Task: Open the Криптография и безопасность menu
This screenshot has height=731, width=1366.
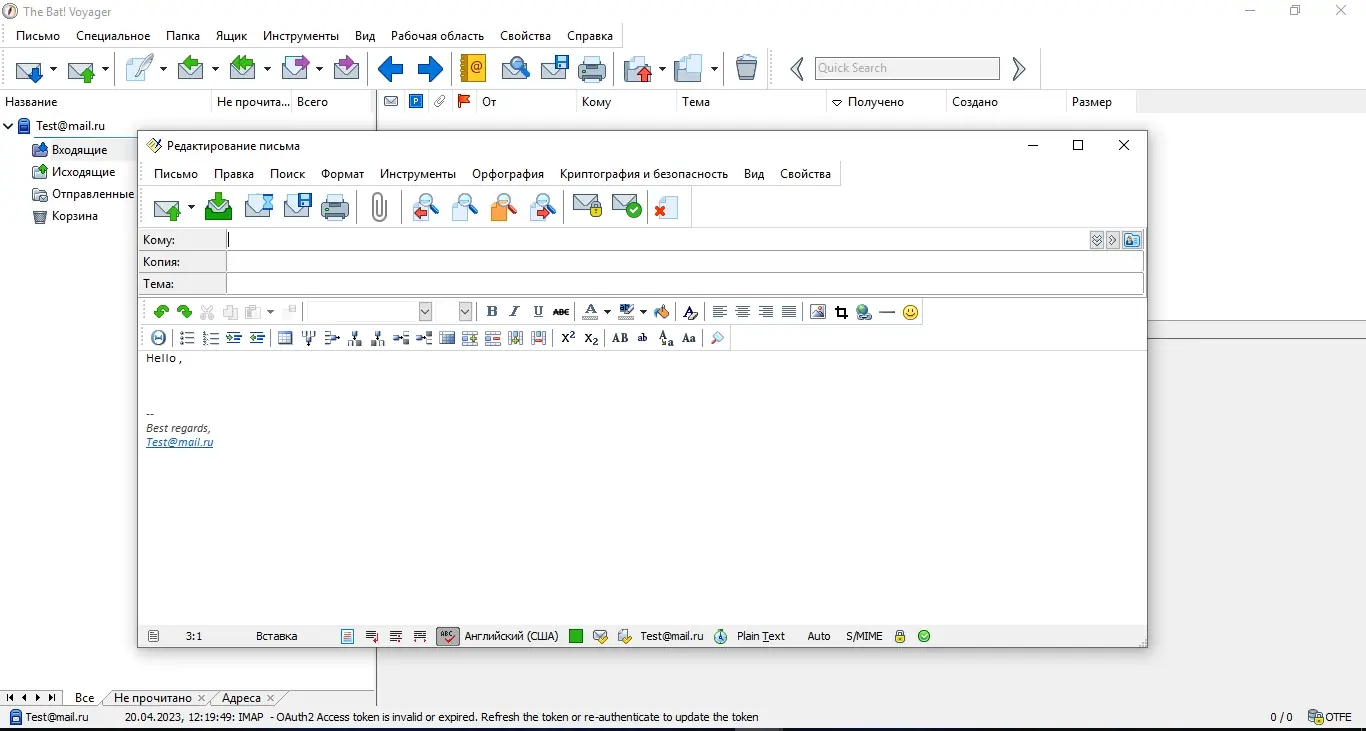Action: pos(644,174)
